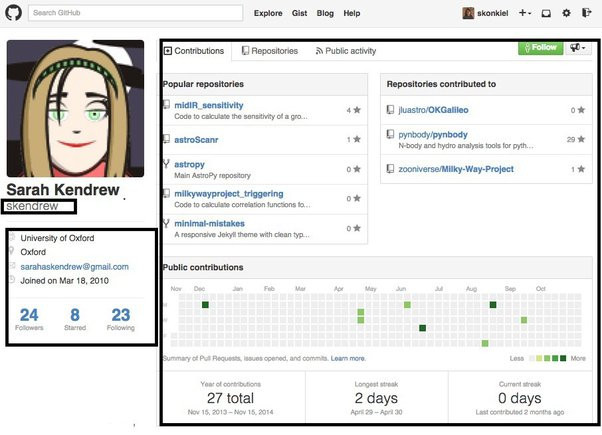Open account settings gear icon
Image resolution: width=602 pixels, height=435 pixels.
click(x=566, y=14)
